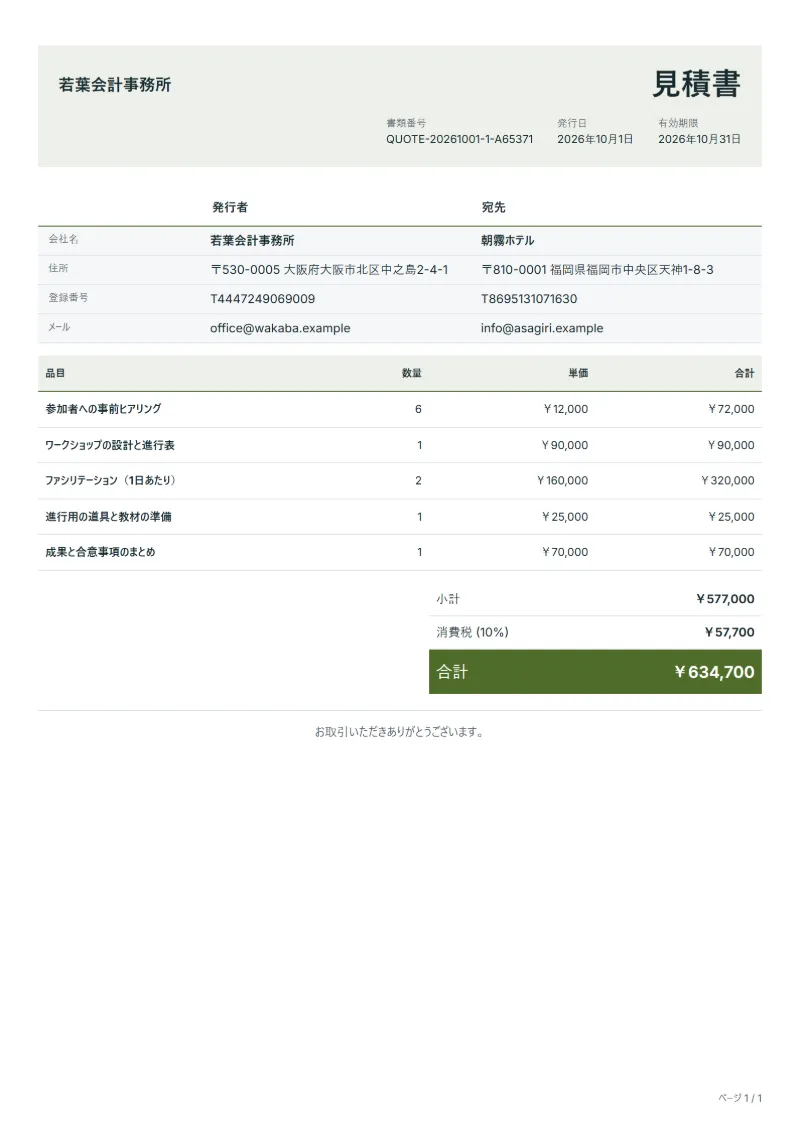The height and width of the screenshot is (1131, 800).
Task: Click line total ￥90,000 in 合計 column
Action: (x=731, y=445)
